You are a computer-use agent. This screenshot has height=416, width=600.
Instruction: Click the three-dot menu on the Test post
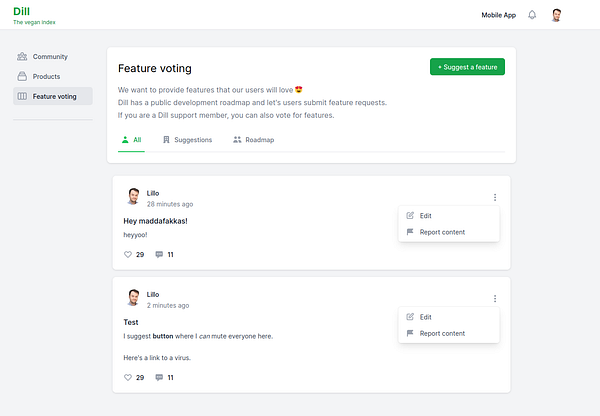click(x=495, y=299)
